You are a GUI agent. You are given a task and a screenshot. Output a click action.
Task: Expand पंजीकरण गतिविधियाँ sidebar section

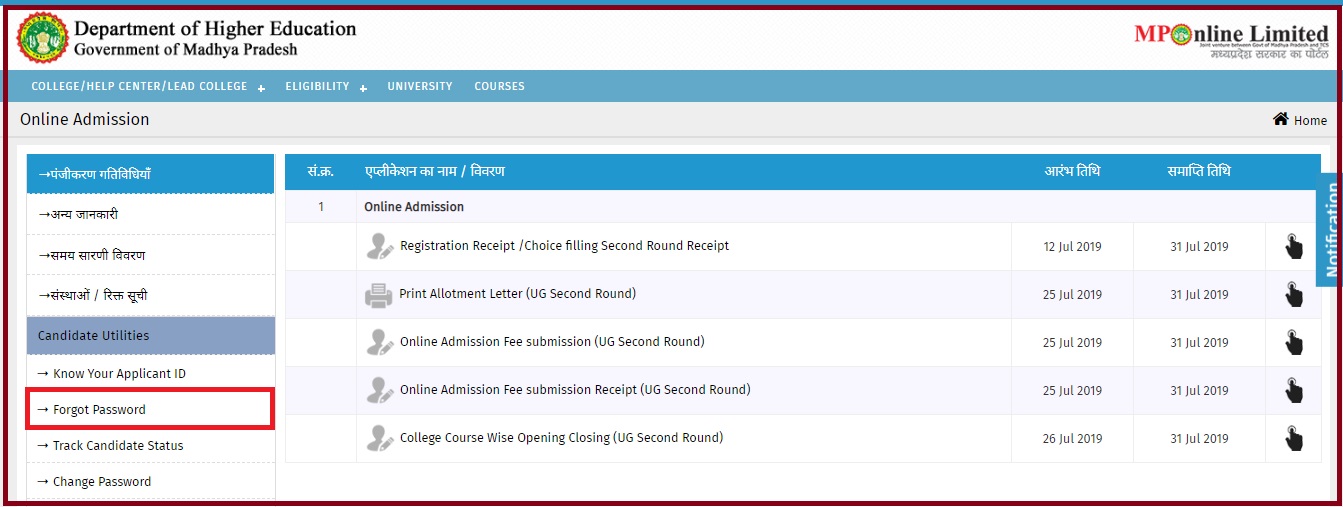pyautogui.click(x=150, y=174)
